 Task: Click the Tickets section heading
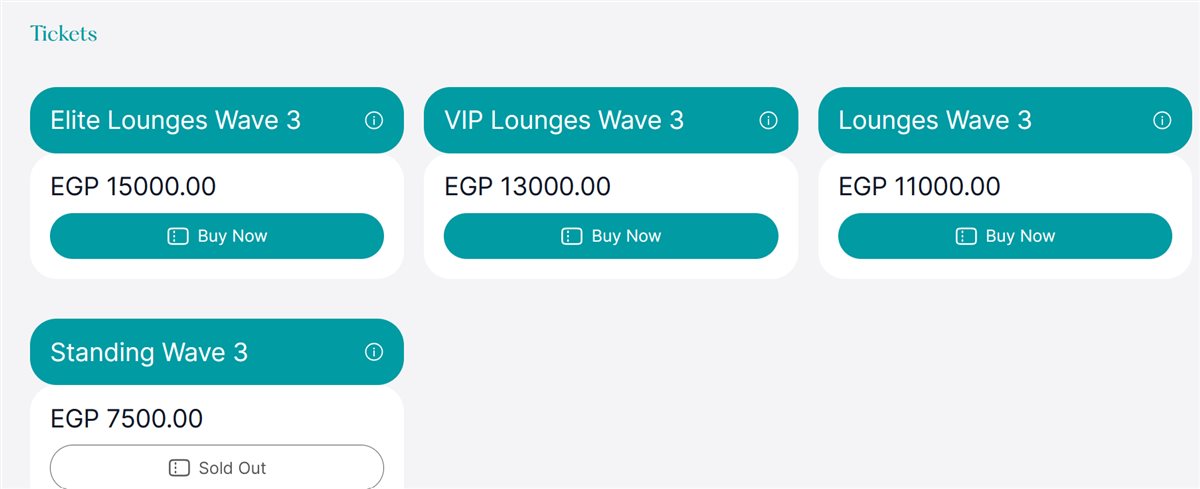tap(63, 33)
